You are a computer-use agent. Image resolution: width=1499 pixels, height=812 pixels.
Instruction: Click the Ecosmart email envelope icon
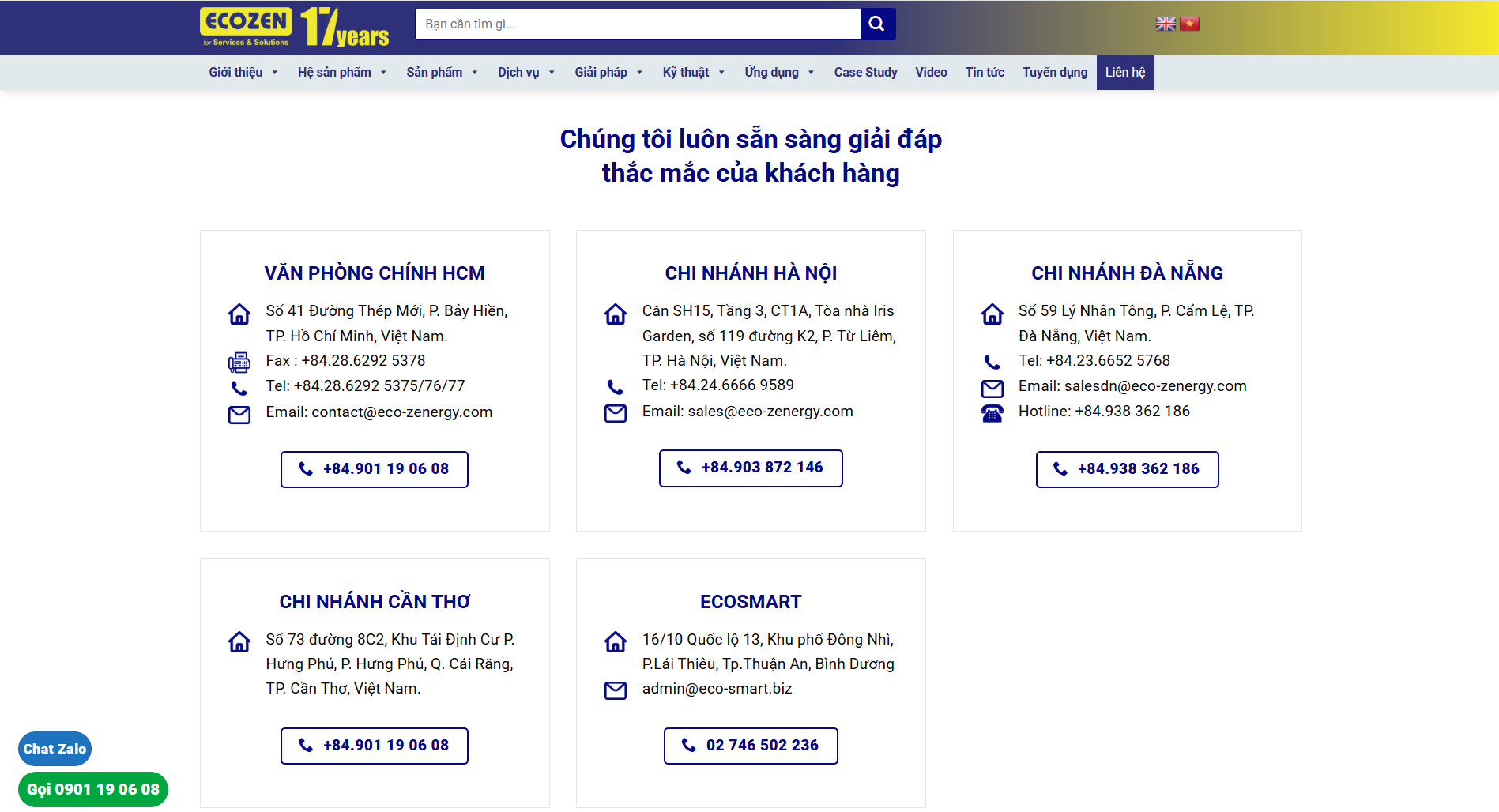click(616, 690)
